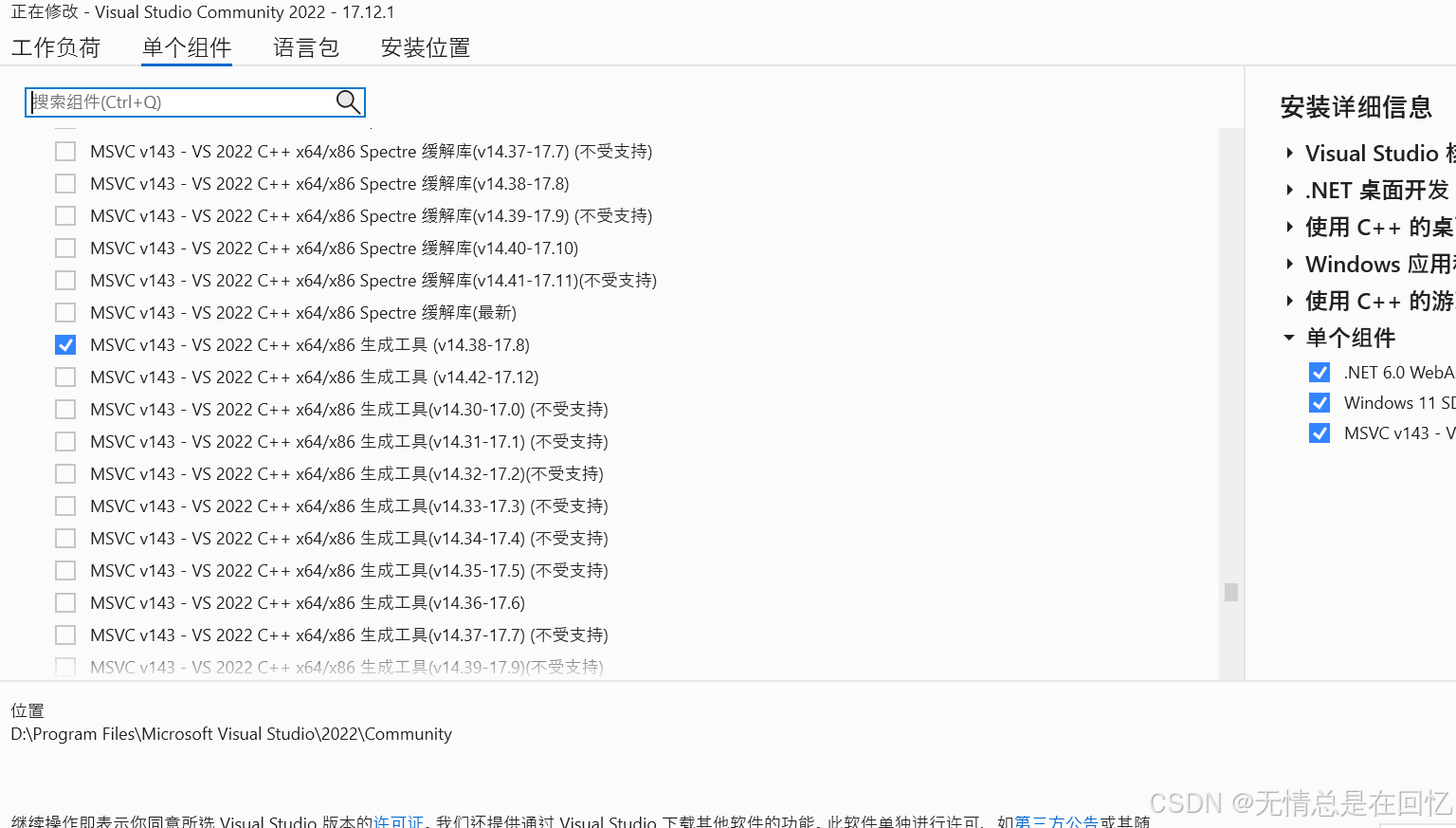Tick Spectre 缓解库 v14.41-17.11 checkbox
Image resolution: width=1456 pixels, height=828 pixels.
(x=65, y=281)
